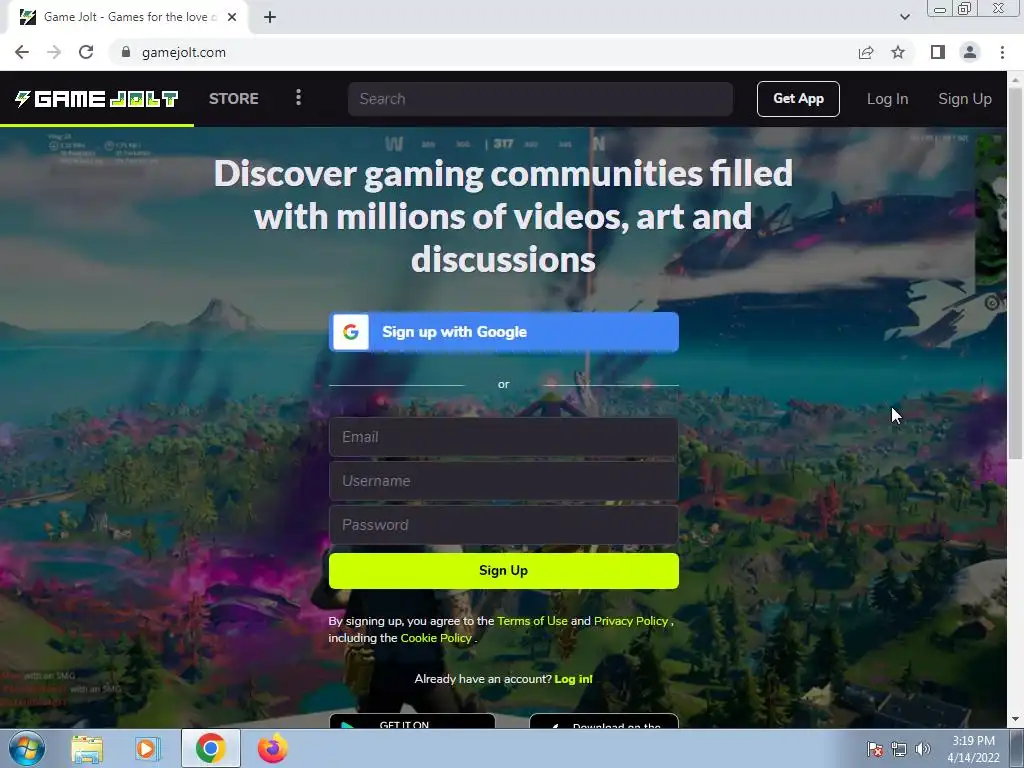The width and height of the screenshot is (1024, 768).
Task: Focus the Username field
Action: click(504, 481)
